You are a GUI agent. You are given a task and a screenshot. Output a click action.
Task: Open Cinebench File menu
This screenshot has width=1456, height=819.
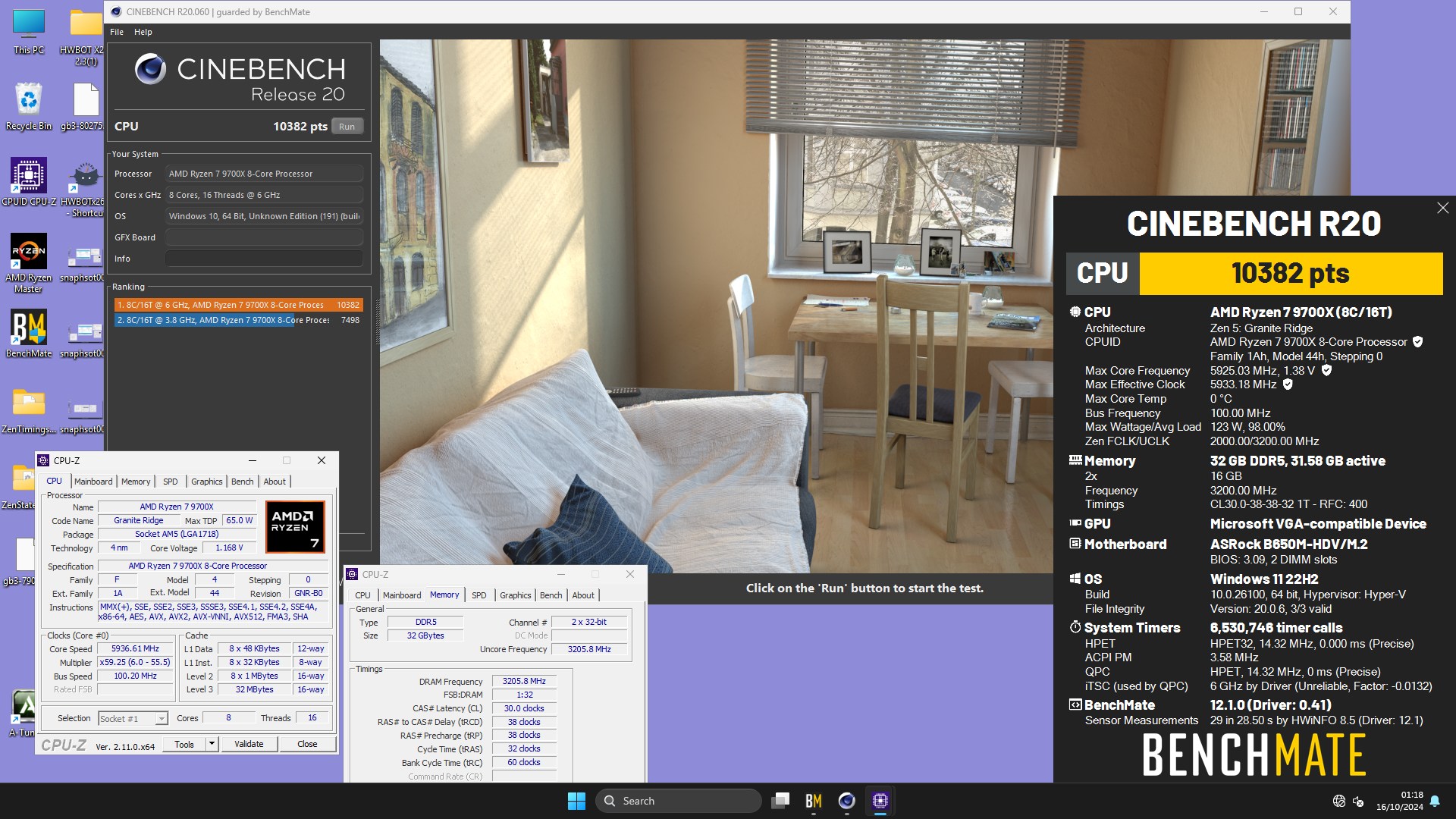point(117,32)
